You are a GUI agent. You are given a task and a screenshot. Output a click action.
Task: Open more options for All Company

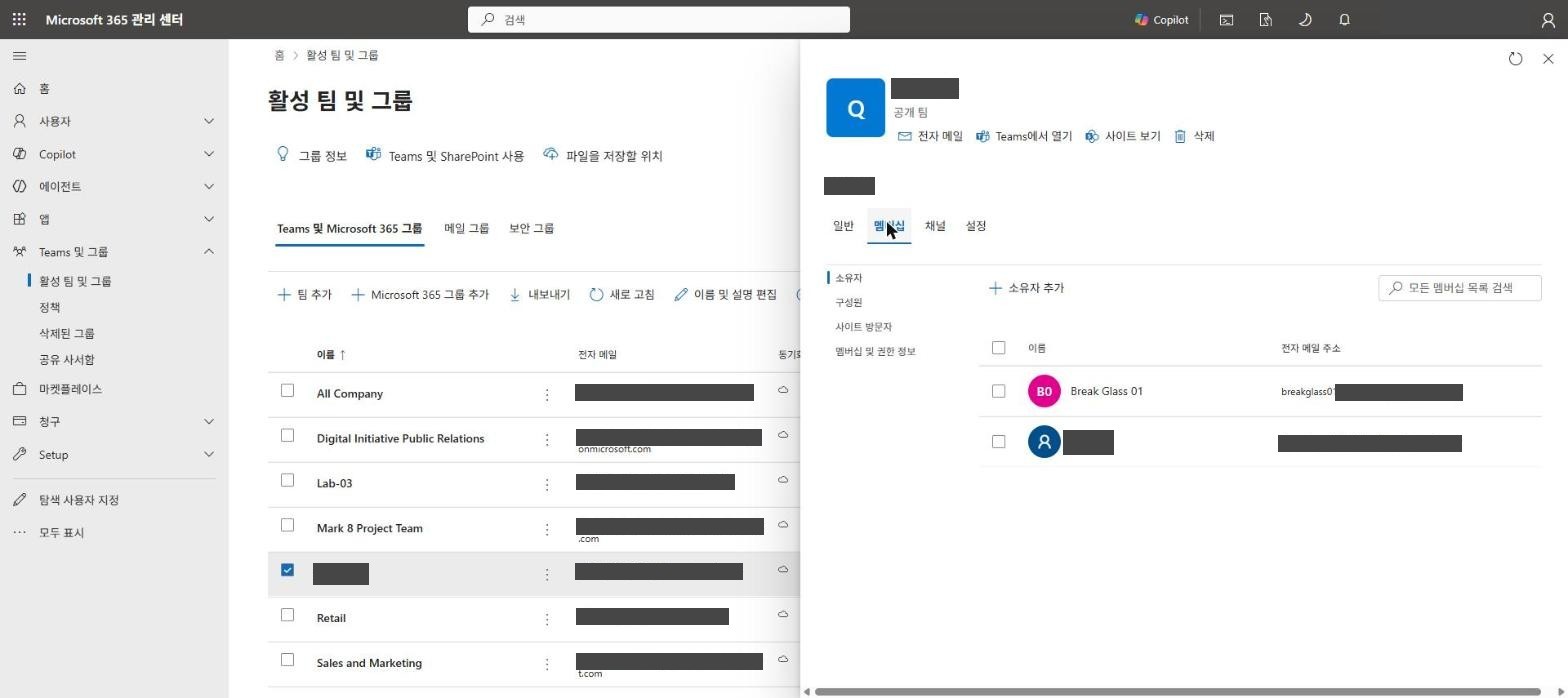pyautogui.click(x=547, y=395)
